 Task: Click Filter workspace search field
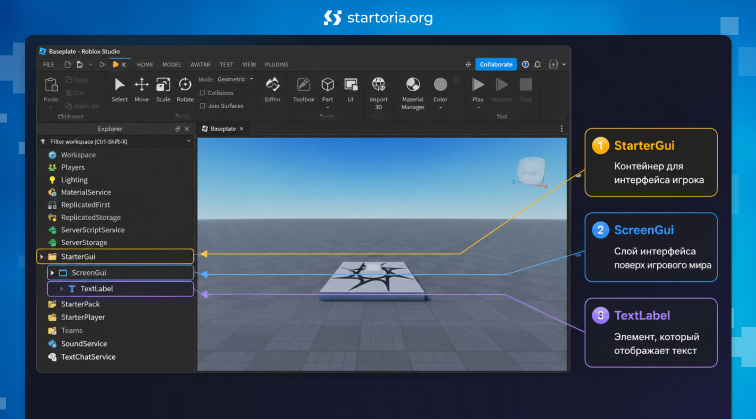tap(114, 141)
